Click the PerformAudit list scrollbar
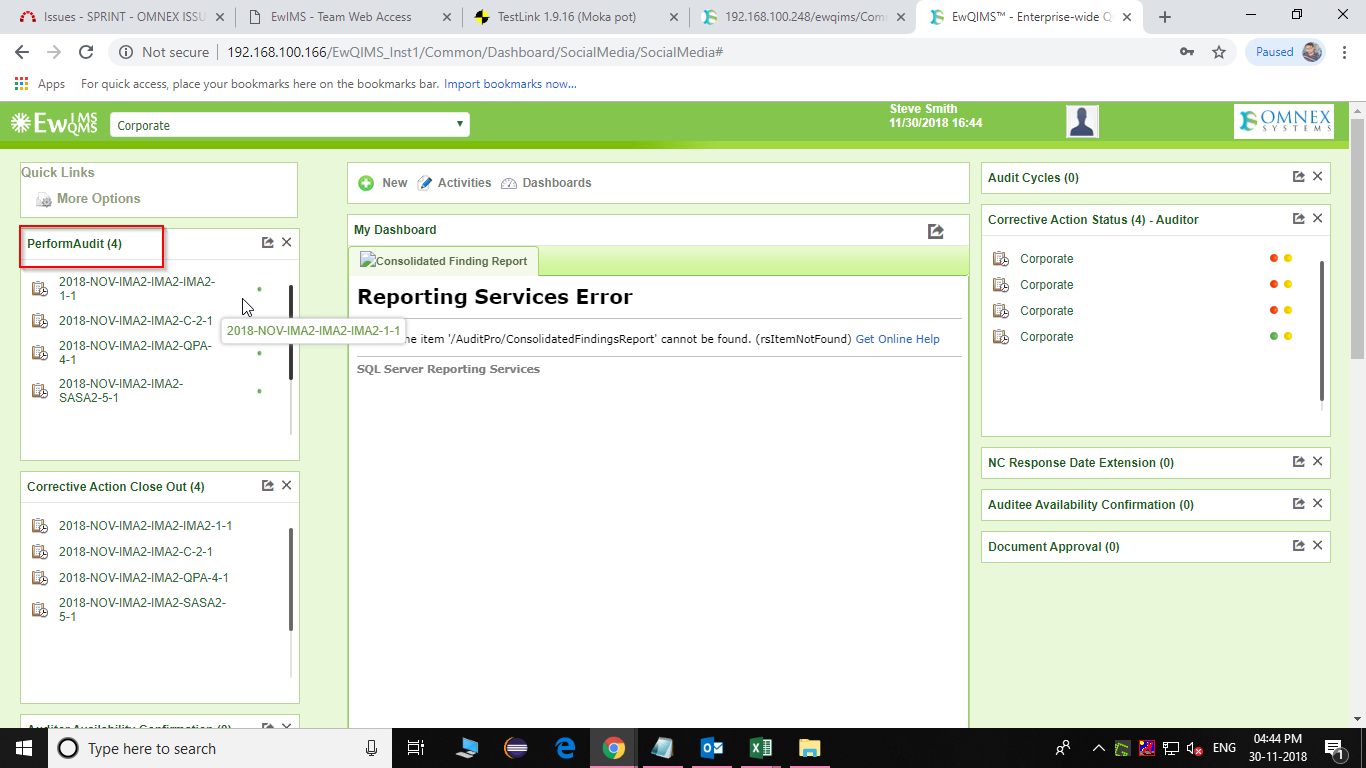 click(x=291, y=332)
